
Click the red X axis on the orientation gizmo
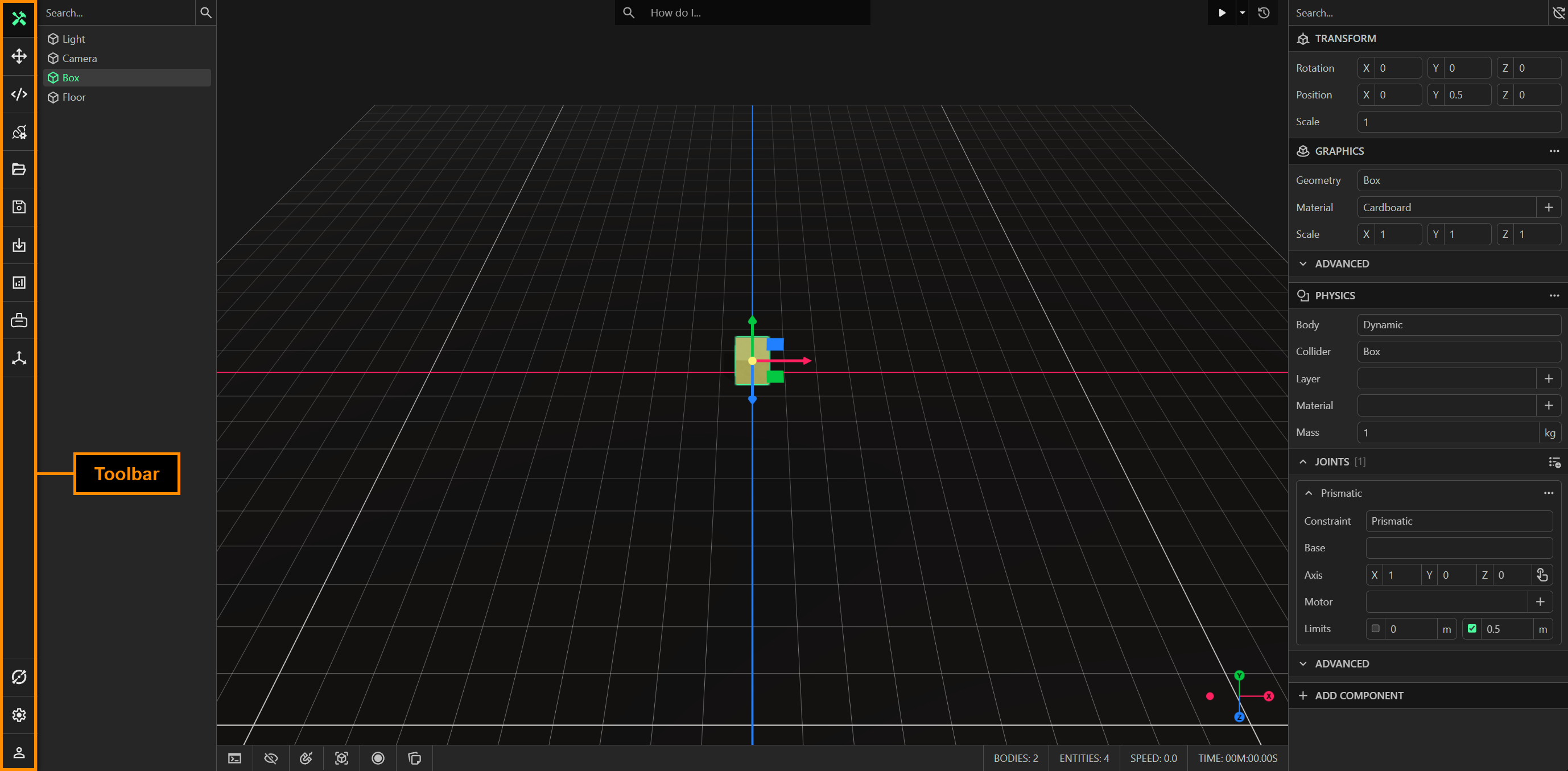(1269, 696)
